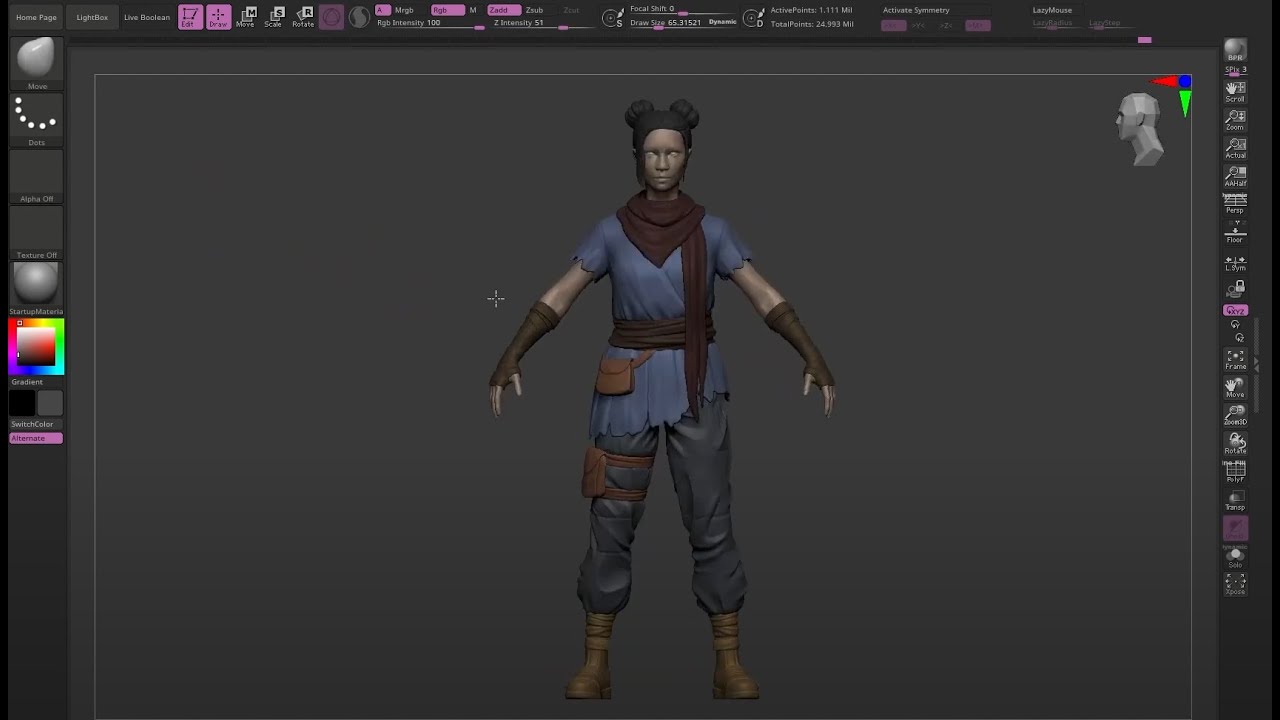Toggle the Floor grid
Screen dimensions: 1280x720
[x=1235, y=234]
